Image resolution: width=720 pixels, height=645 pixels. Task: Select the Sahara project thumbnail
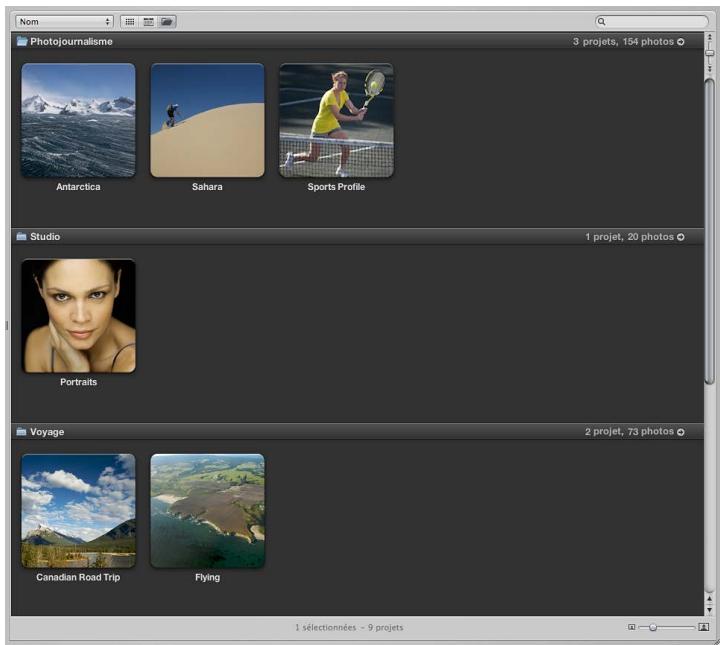[x=208, y=120]
